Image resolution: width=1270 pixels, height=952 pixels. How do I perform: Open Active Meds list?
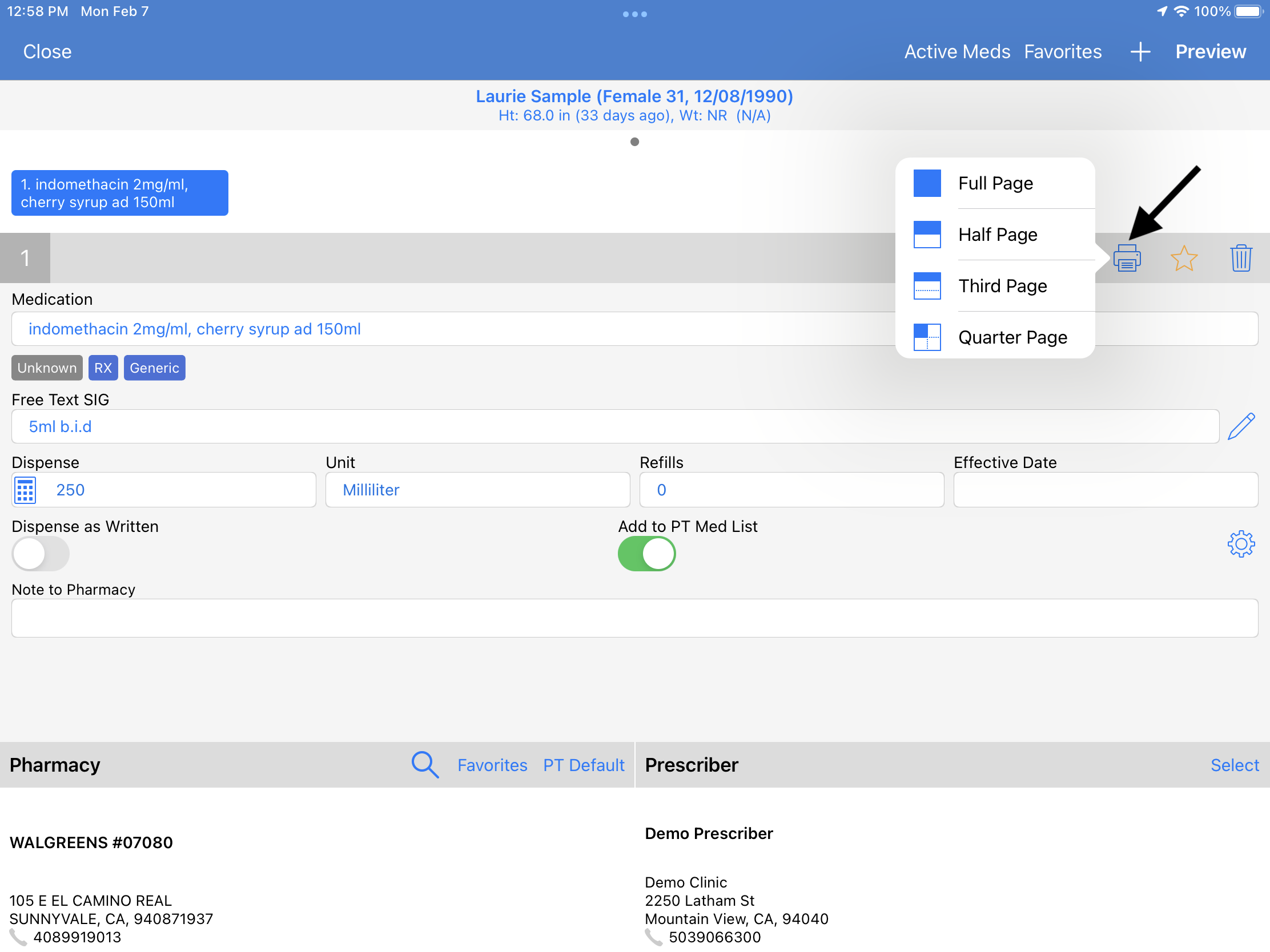[957, 51]
